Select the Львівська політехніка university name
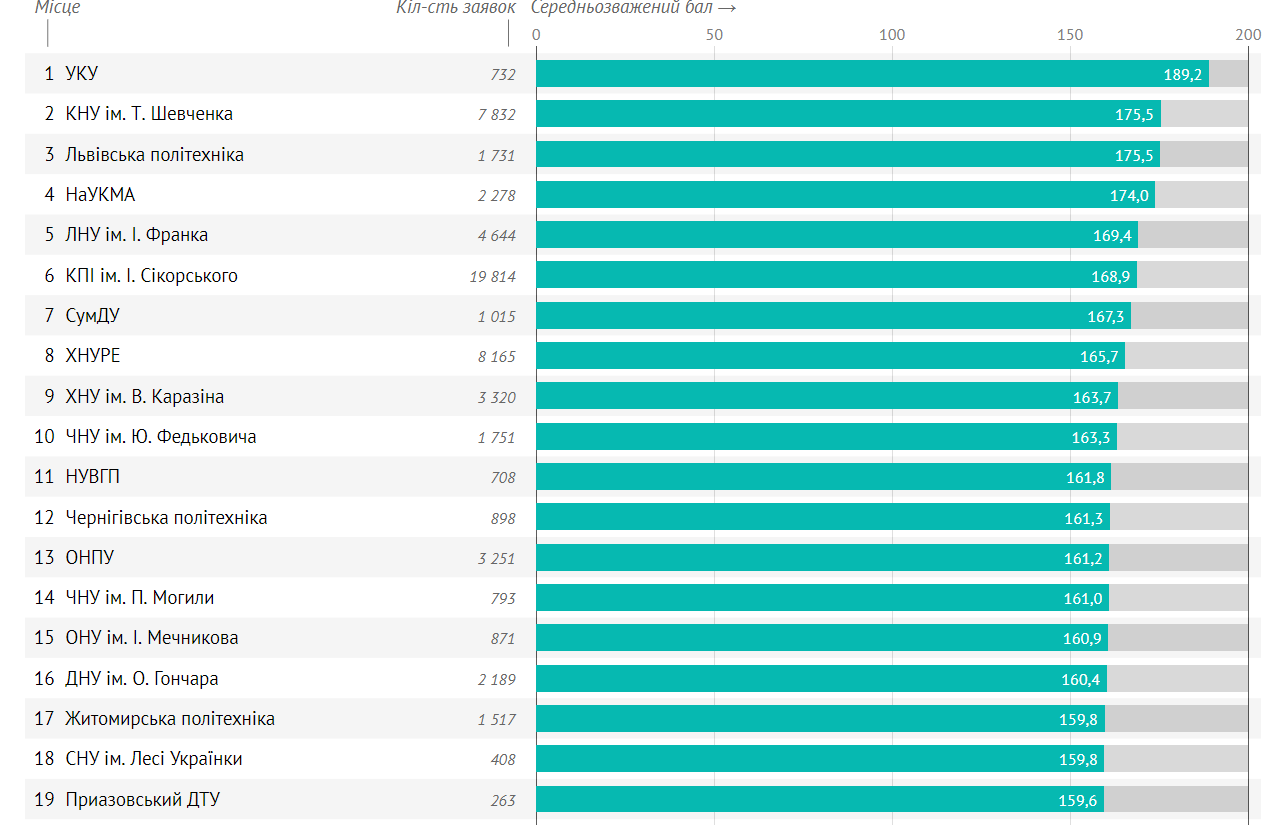 (x=154, y=155)
